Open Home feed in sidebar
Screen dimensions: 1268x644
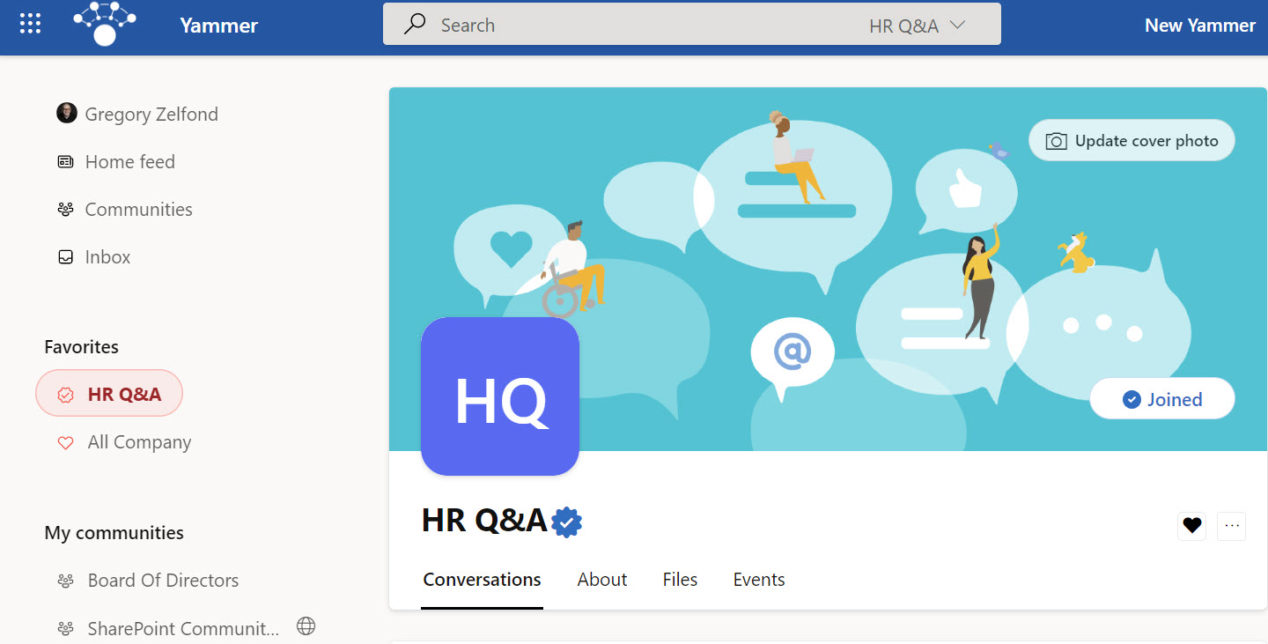tap(129, 162)
